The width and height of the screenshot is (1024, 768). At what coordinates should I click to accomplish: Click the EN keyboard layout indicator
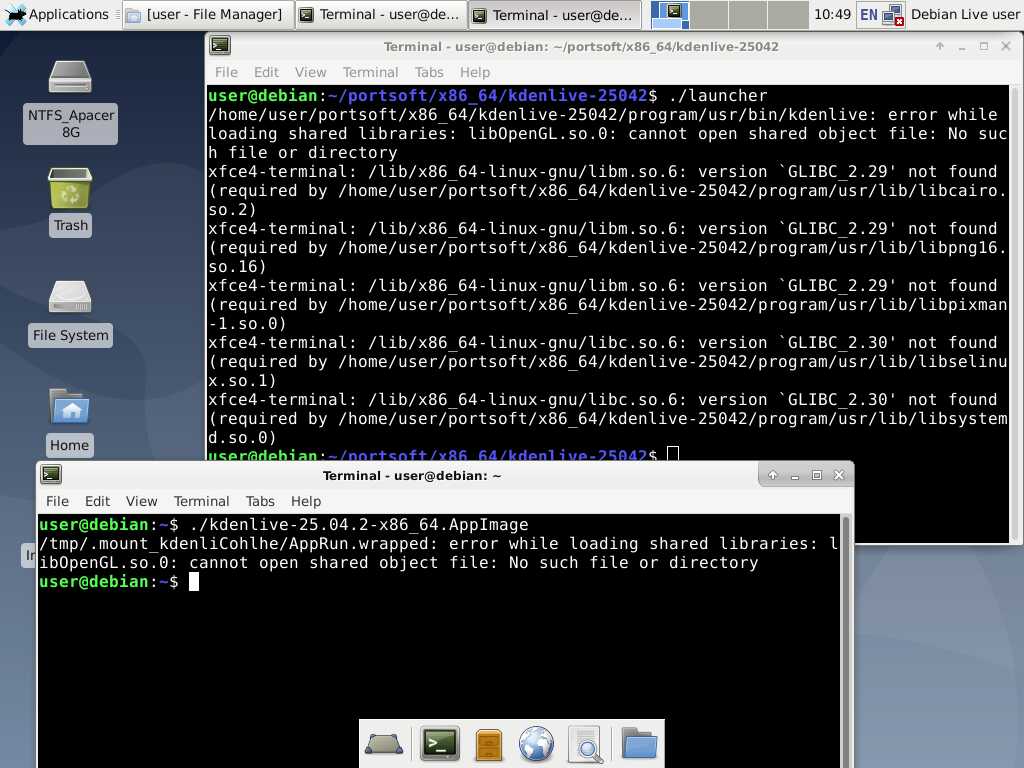869,14
